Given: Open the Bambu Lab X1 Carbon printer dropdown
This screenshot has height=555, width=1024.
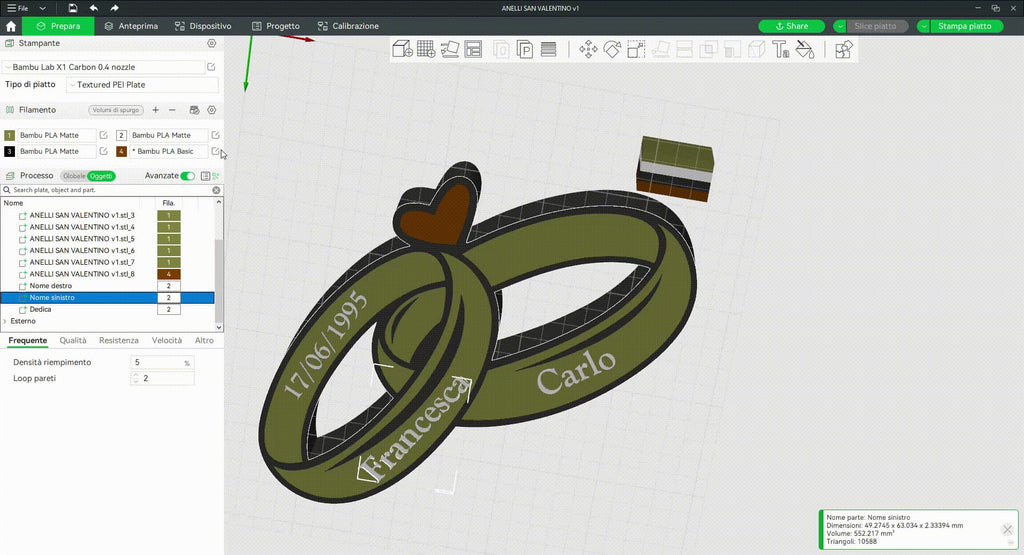Looking at the screenshot, I should tap(104, 67).
